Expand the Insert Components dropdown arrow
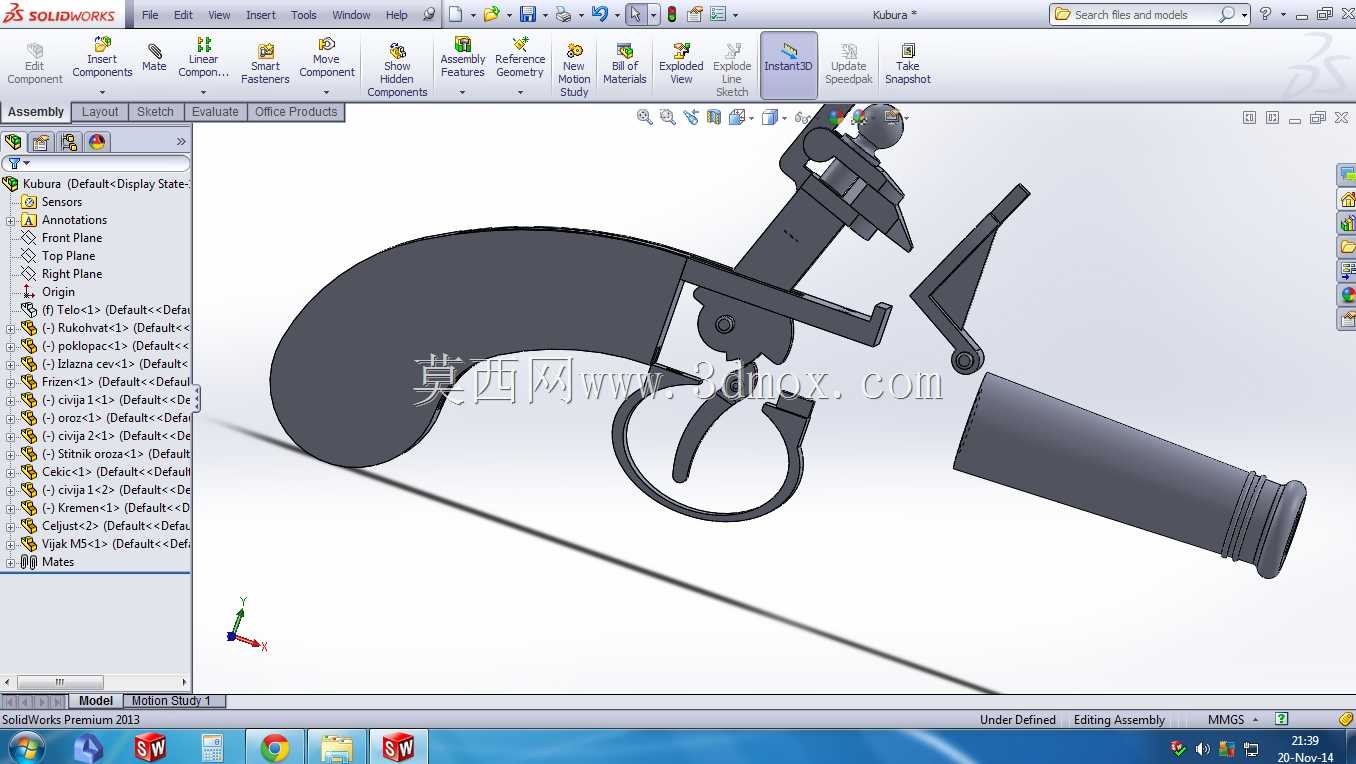Image resolution: width=1356 pixels, height=764 pixels. click(102, 92)
